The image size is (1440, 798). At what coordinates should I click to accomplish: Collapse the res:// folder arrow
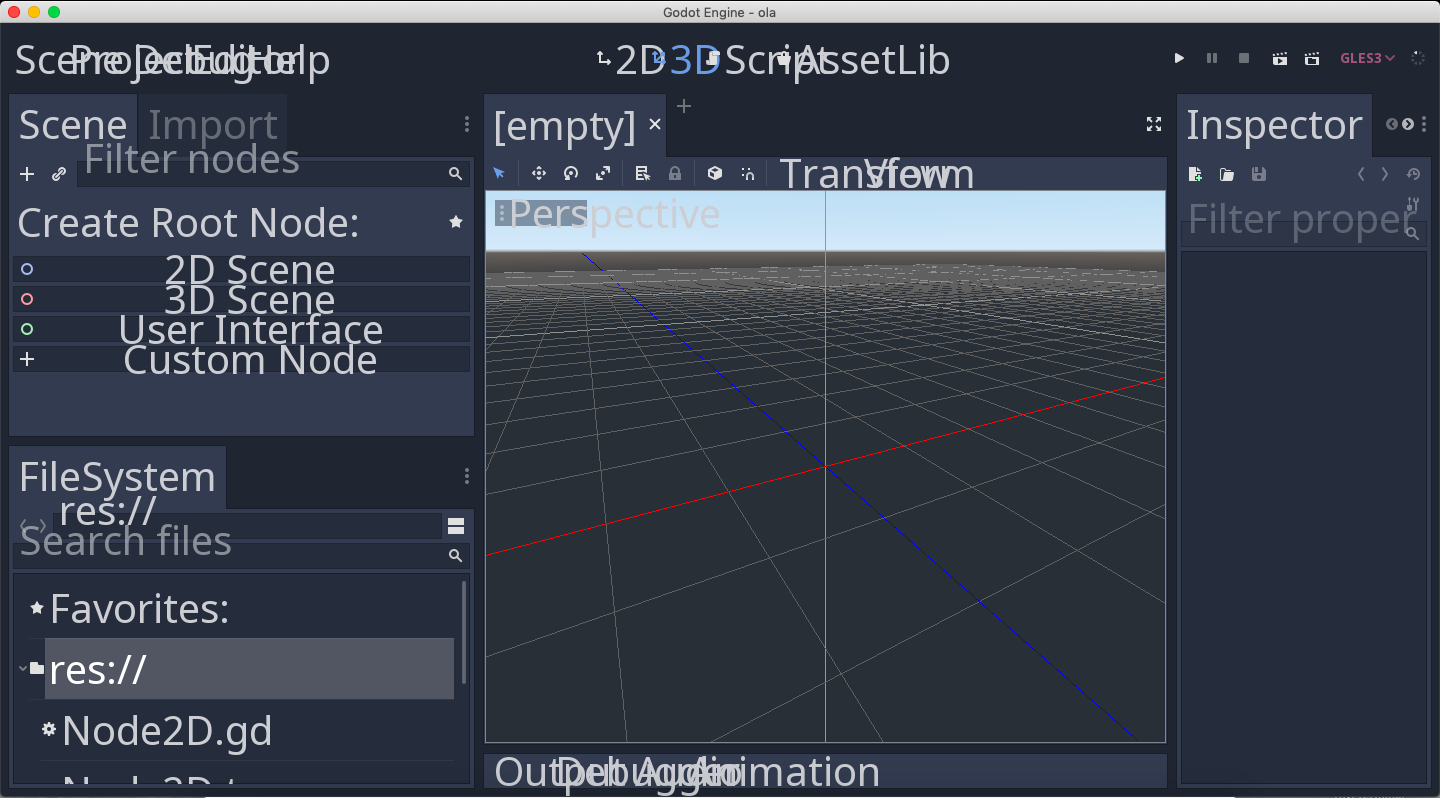click(x=22, y=667)
